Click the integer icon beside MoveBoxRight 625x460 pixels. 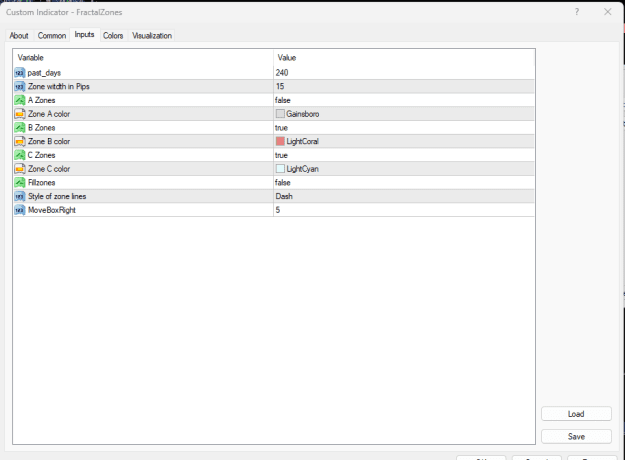point(20,210)
